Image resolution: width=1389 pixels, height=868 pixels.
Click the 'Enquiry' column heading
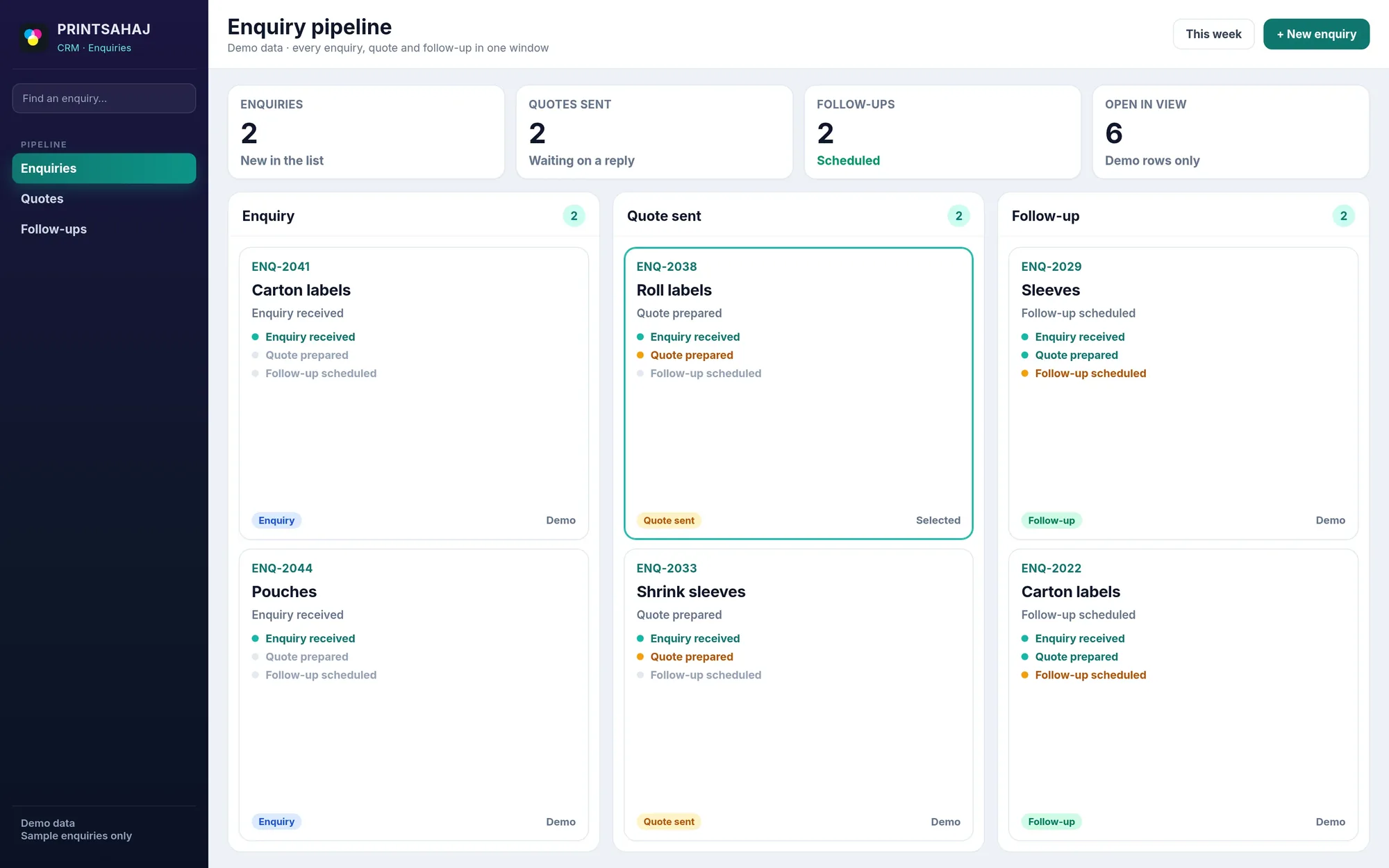tap(268, 216)
